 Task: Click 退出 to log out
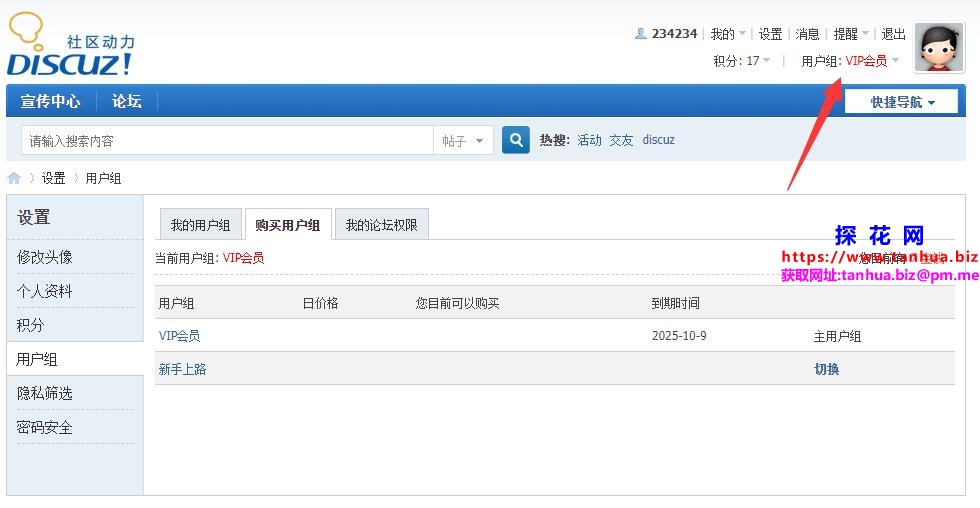tap(893, 34)
